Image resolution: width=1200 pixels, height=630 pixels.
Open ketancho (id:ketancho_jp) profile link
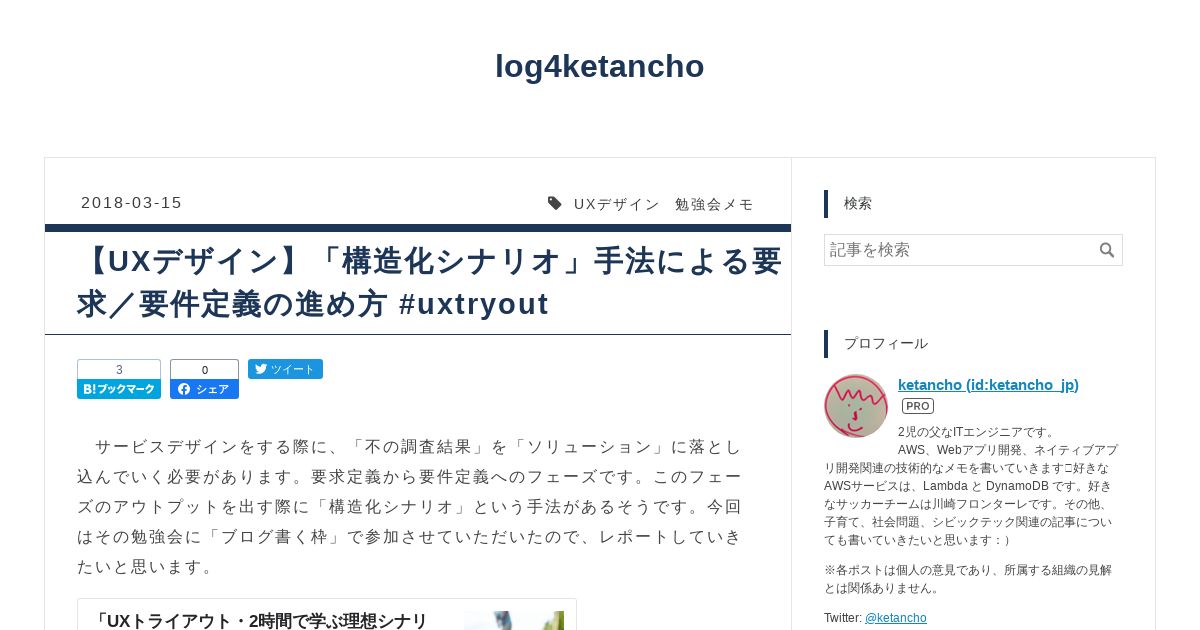pyautogui.click(x=988, y=385)
